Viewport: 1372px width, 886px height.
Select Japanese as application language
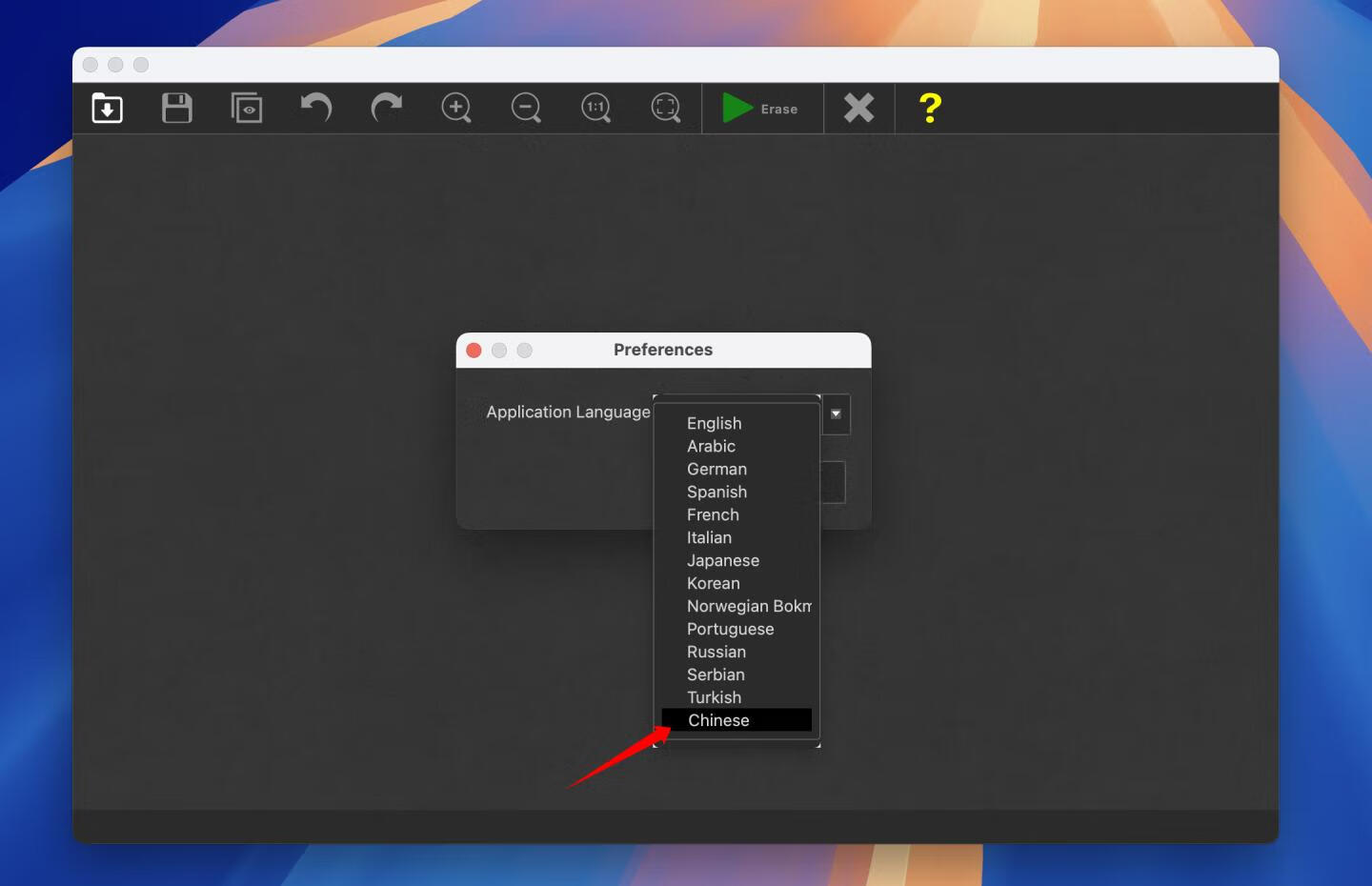click(736, 560)
